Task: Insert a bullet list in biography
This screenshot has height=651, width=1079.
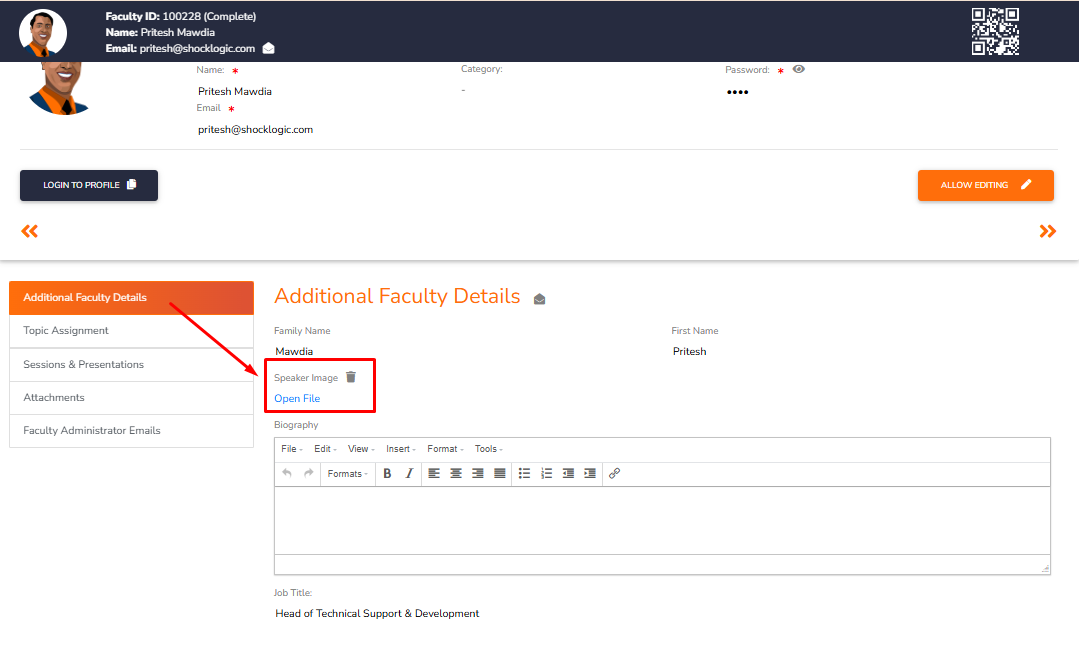Action: tap(524, 473)
